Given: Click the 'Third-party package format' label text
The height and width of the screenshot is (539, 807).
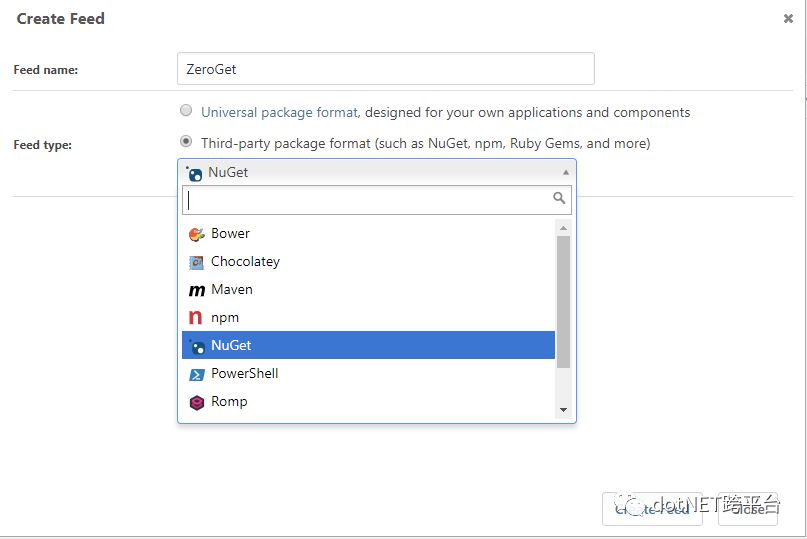Looking at the screenshot, I should (286, 143).
